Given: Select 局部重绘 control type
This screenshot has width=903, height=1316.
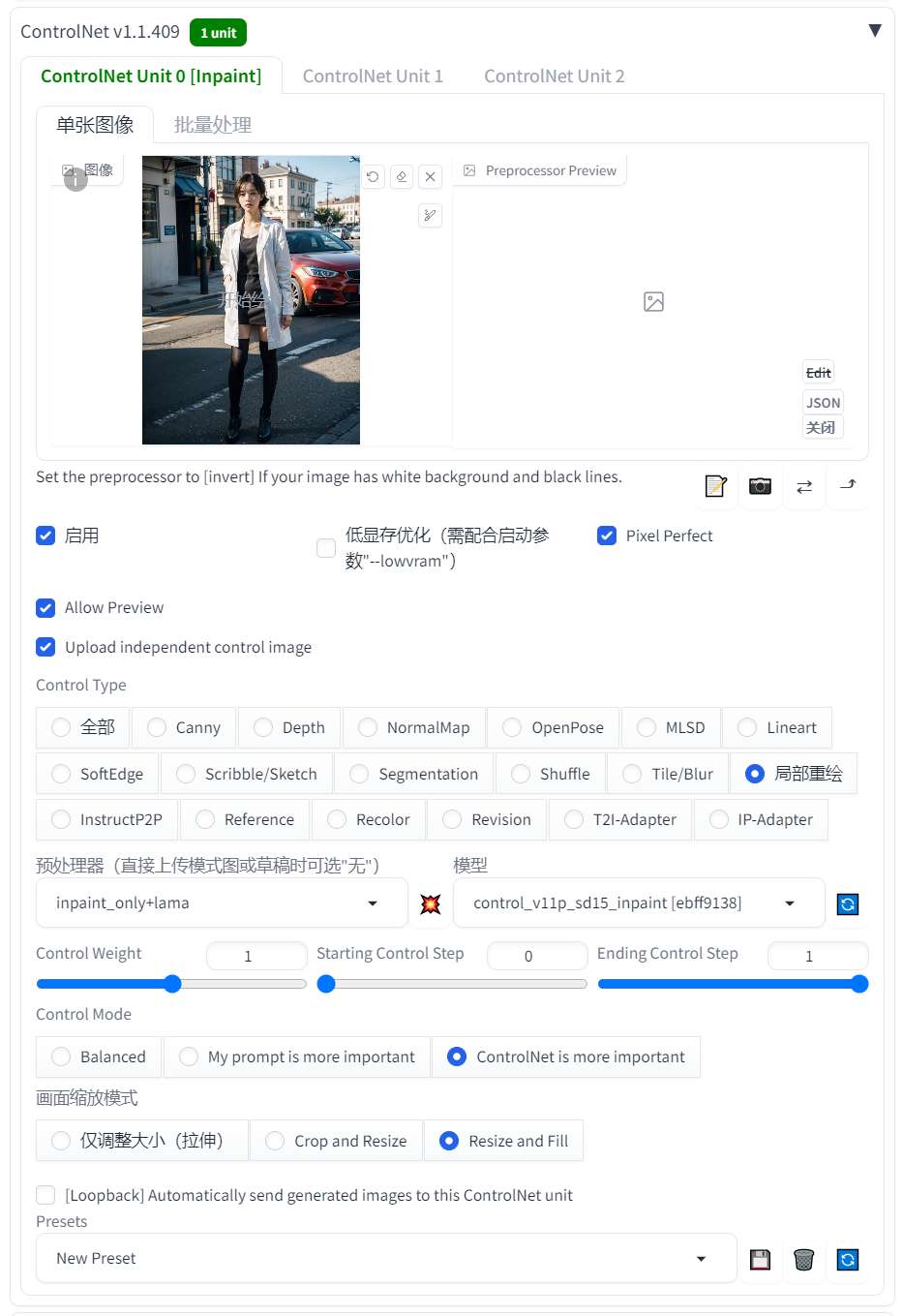Looking at the screenshot, I should pos(794,774).
